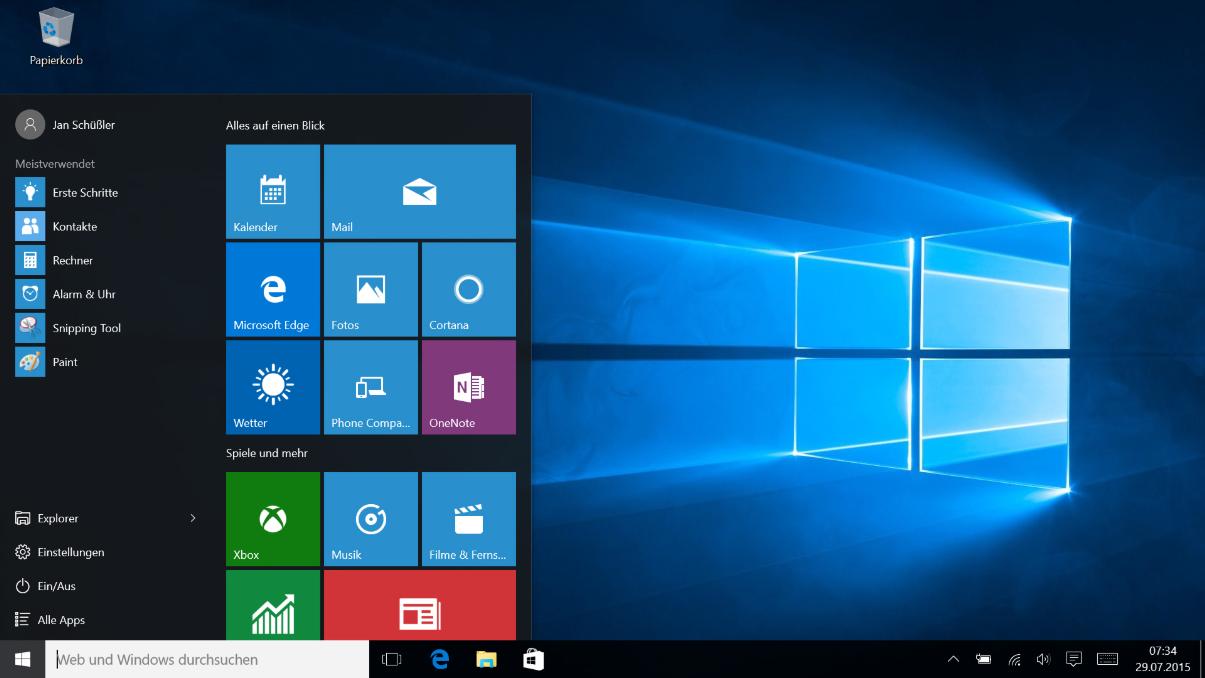
Task: Open the Action Center notification icon
Action: [1074, 659]
